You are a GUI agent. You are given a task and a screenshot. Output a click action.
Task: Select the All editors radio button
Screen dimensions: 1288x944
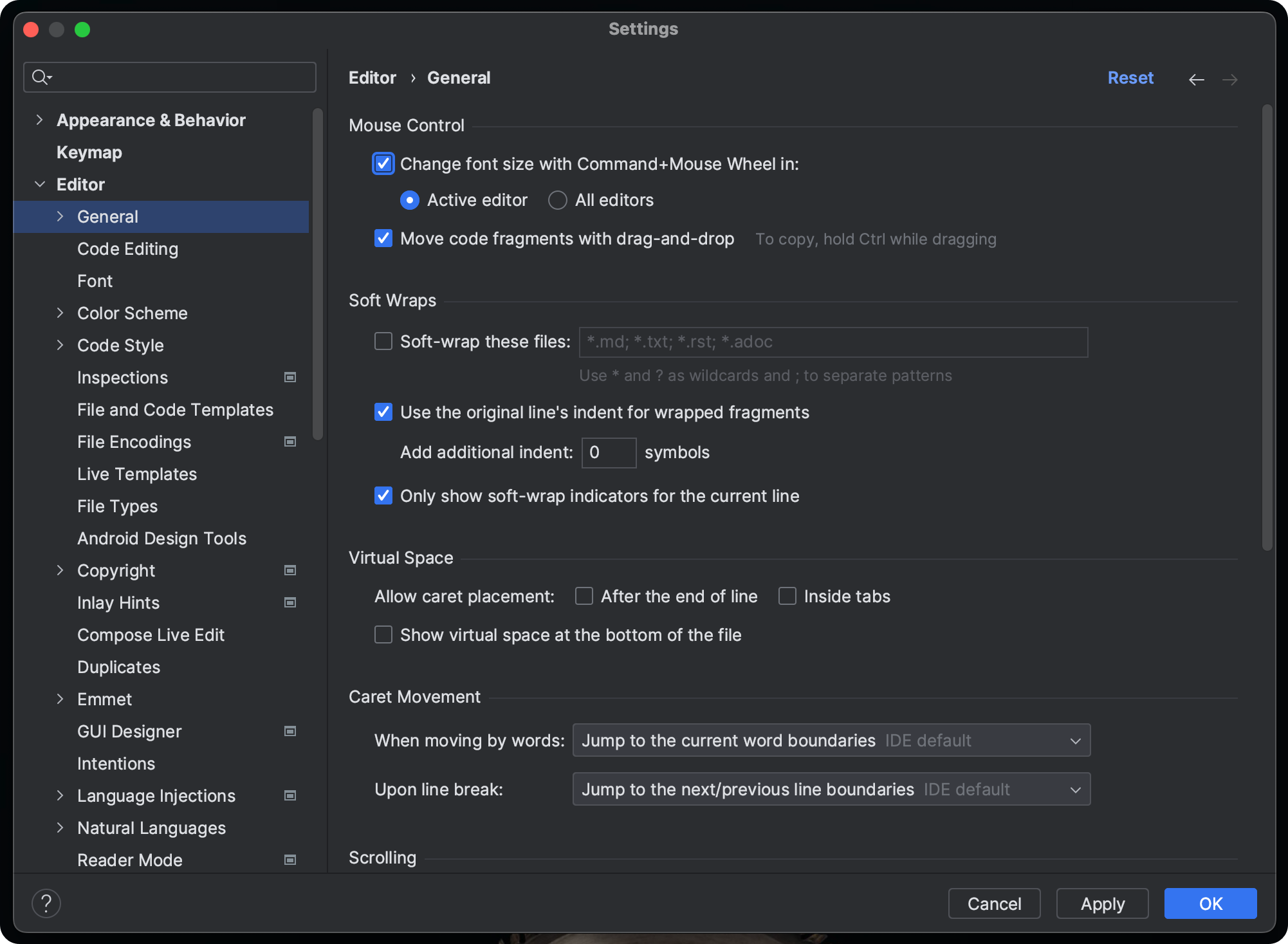tap(557, 200)
